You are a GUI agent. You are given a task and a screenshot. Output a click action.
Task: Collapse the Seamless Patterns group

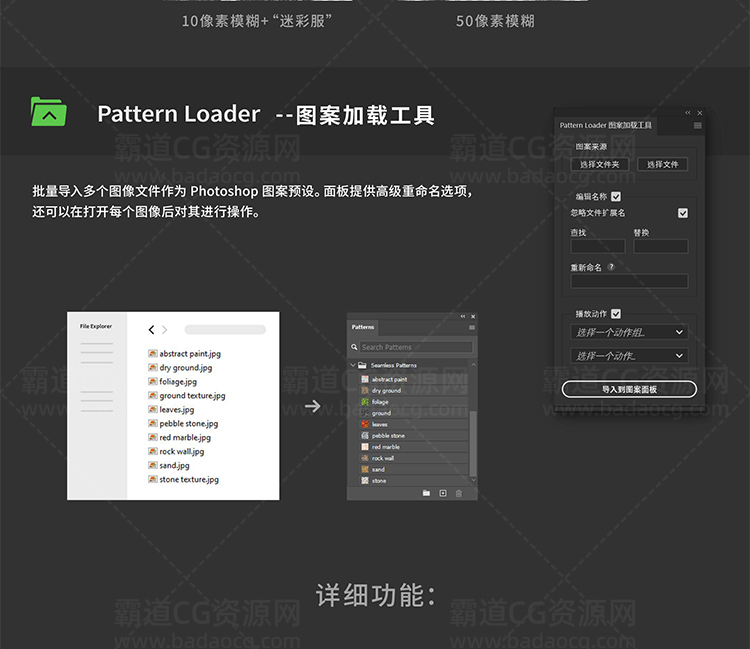[353, 366]
